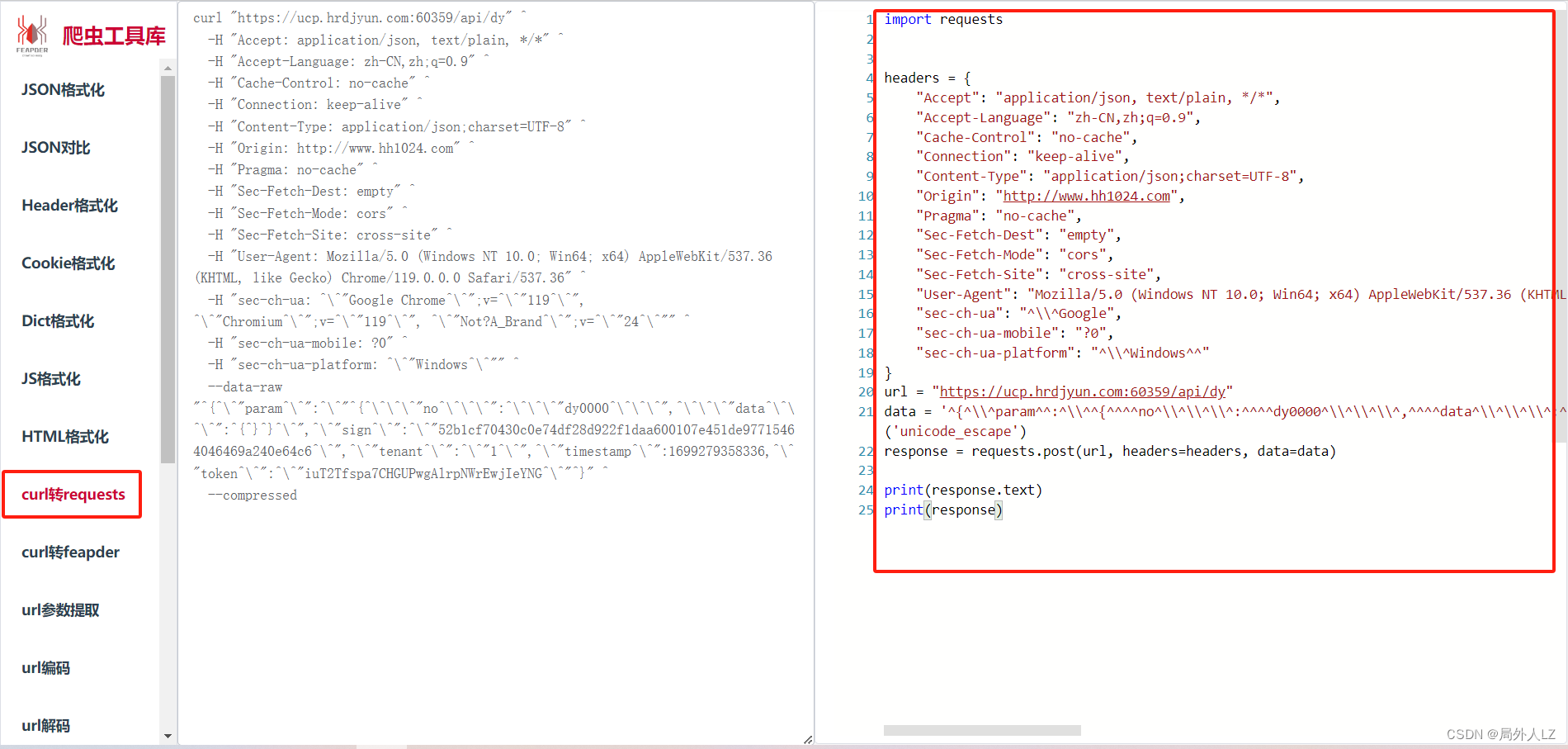The height and width of the screenshot is (749, 1568).
Task: Select the curl转requests menu item
Action: point(73,495)
